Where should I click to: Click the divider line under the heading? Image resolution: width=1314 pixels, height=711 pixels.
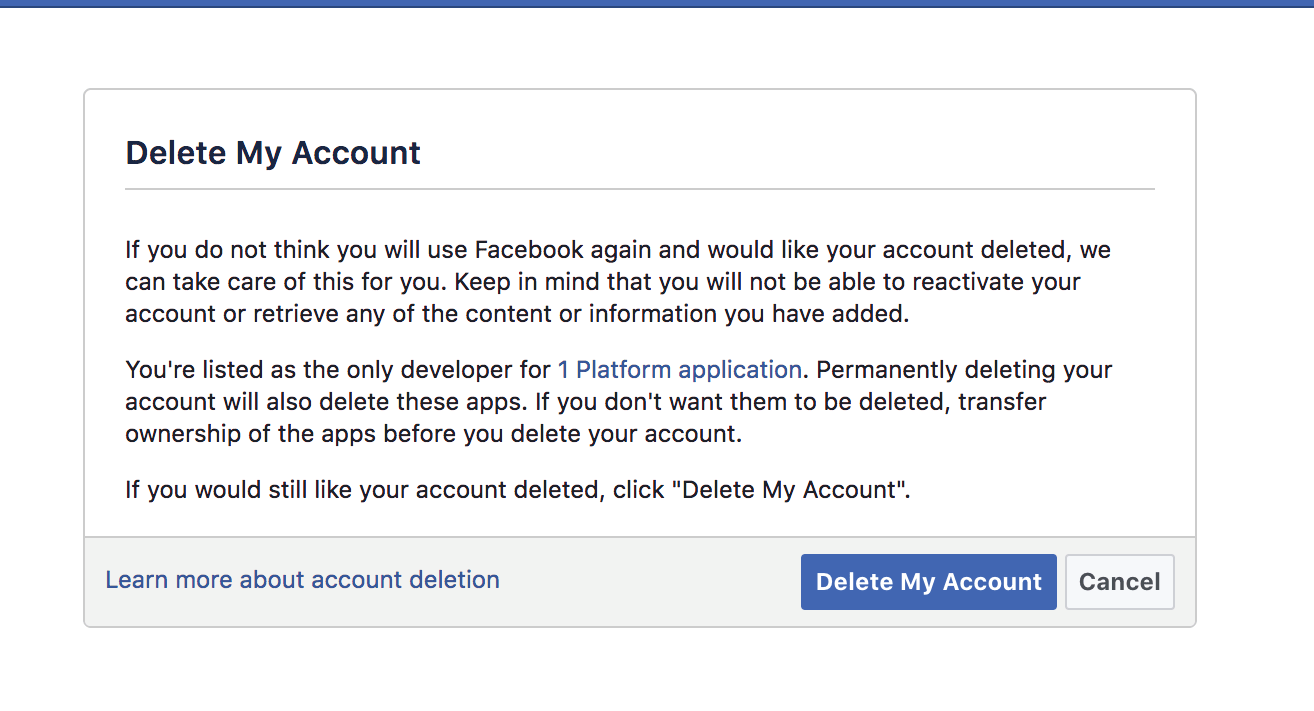[x=640, y=188]
